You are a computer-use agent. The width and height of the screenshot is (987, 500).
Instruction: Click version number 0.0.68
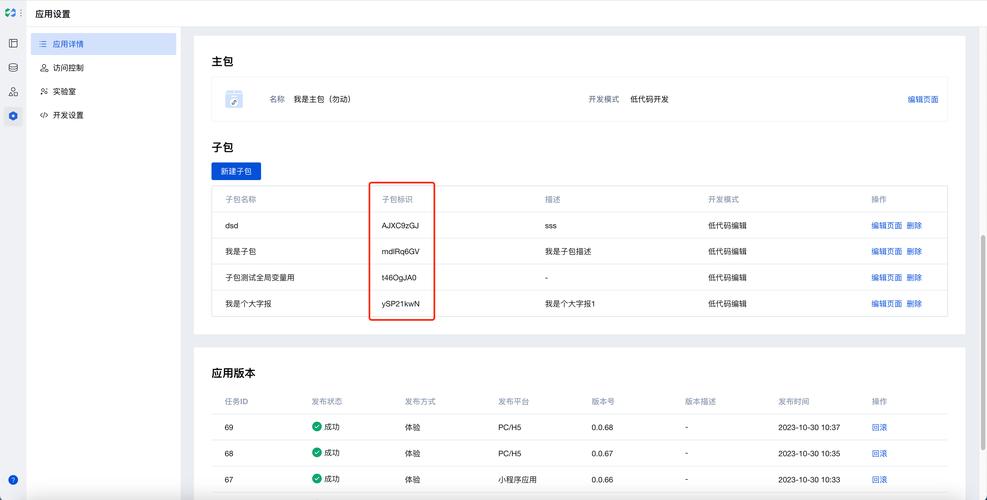[x=602, y=428]
